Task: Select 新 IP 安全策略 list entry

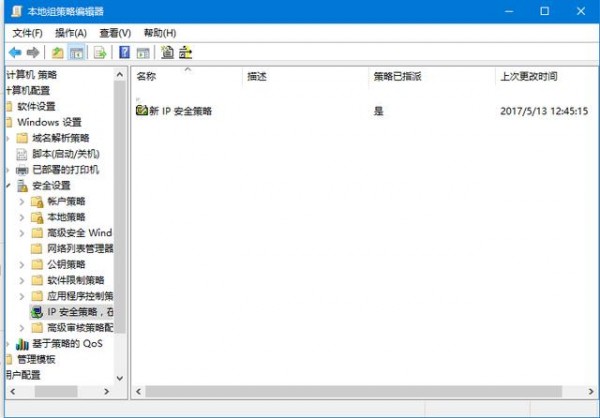Action: [180, 111]
